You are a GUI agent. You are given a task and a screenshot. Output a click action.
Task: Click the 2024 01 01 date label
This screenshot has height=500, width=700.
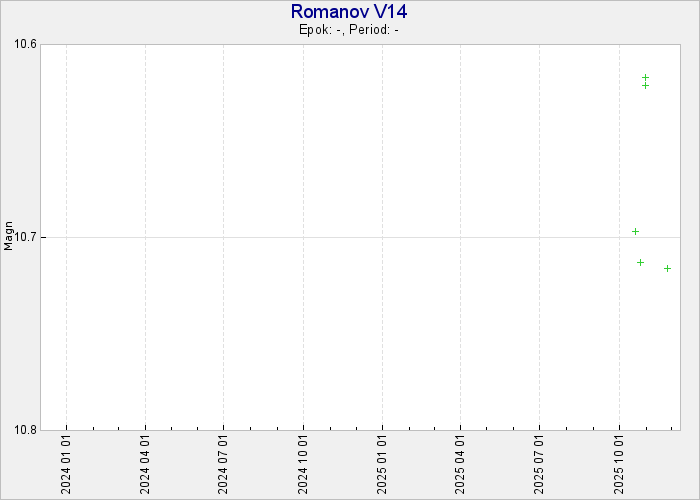click(x=66, y=465)
